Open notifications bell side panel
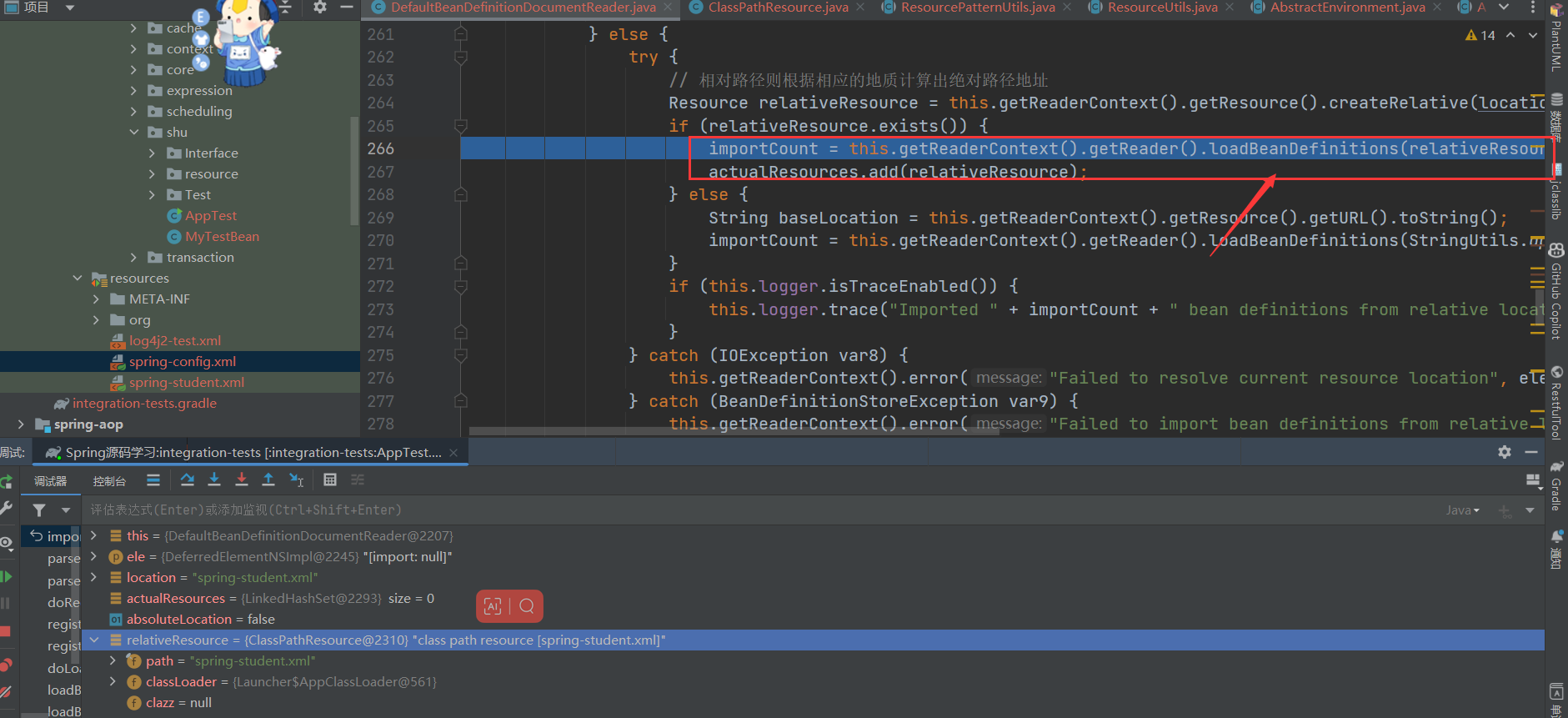 click(1556, 548)
